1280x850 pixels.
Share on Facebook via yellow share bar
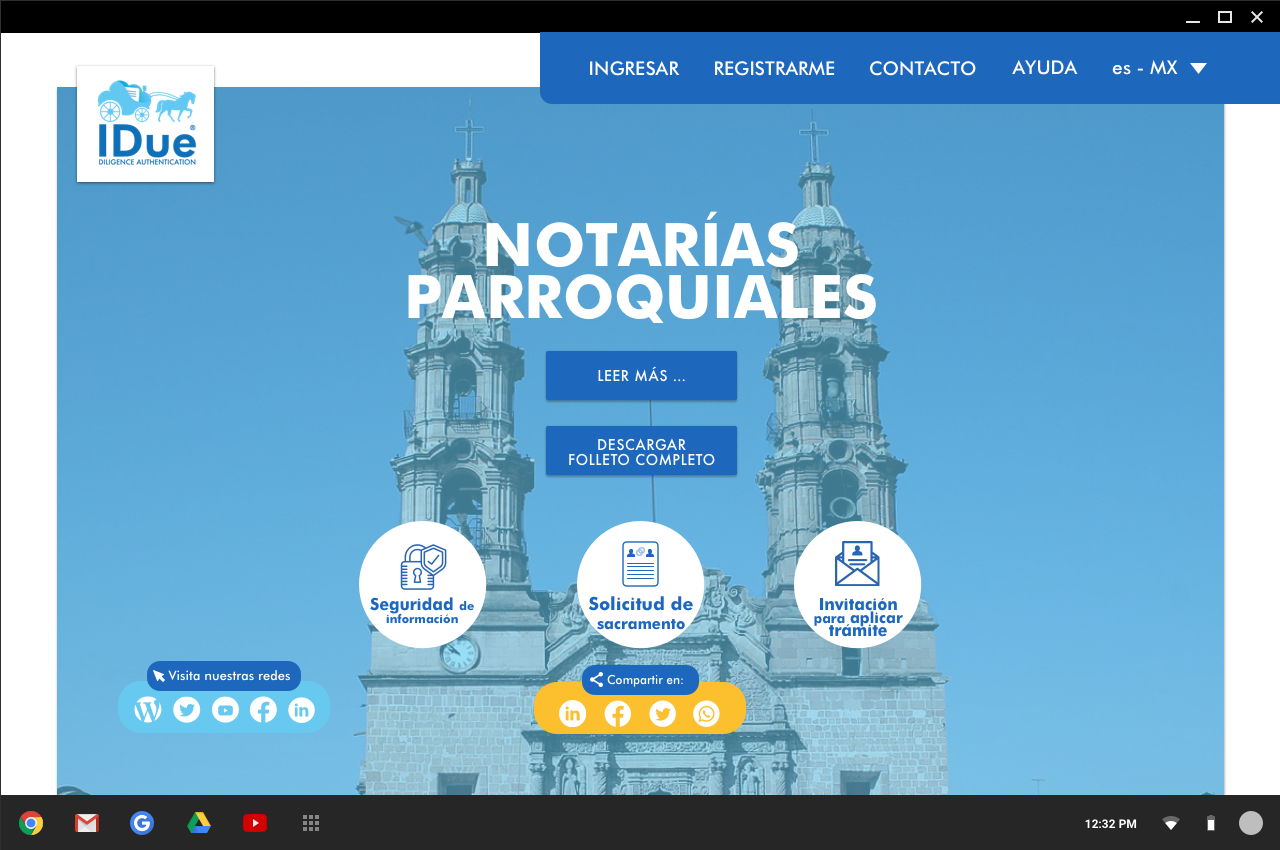(618, 713)
